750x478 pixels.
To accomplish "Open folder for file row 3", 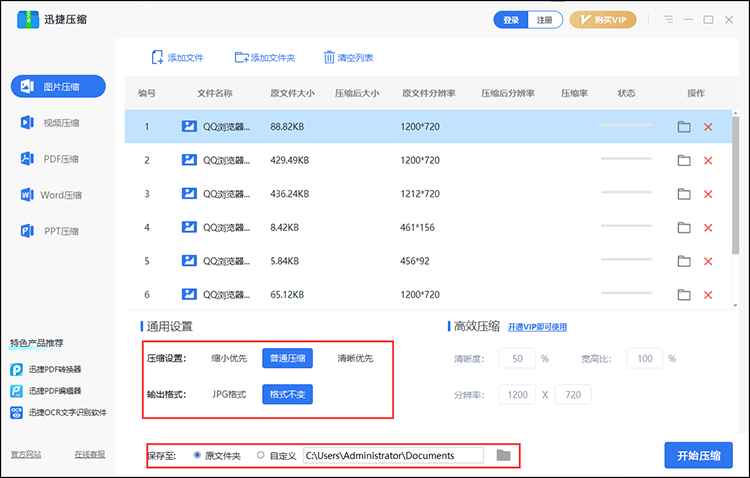I will pyautogui.click(x=684, y=194).
